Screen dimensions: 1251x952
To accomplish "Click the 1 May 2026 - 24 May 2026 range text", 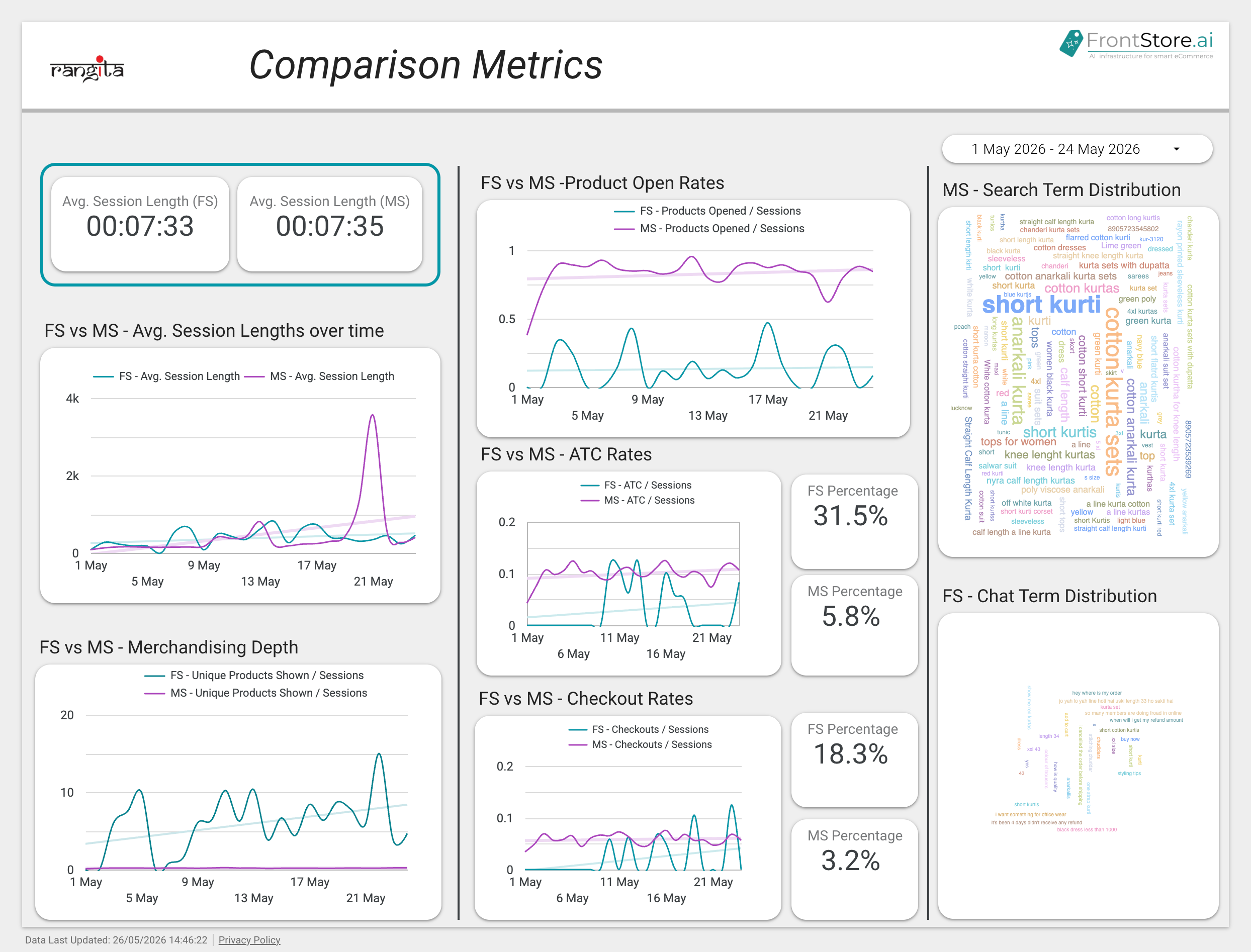I will [1055, 149].
